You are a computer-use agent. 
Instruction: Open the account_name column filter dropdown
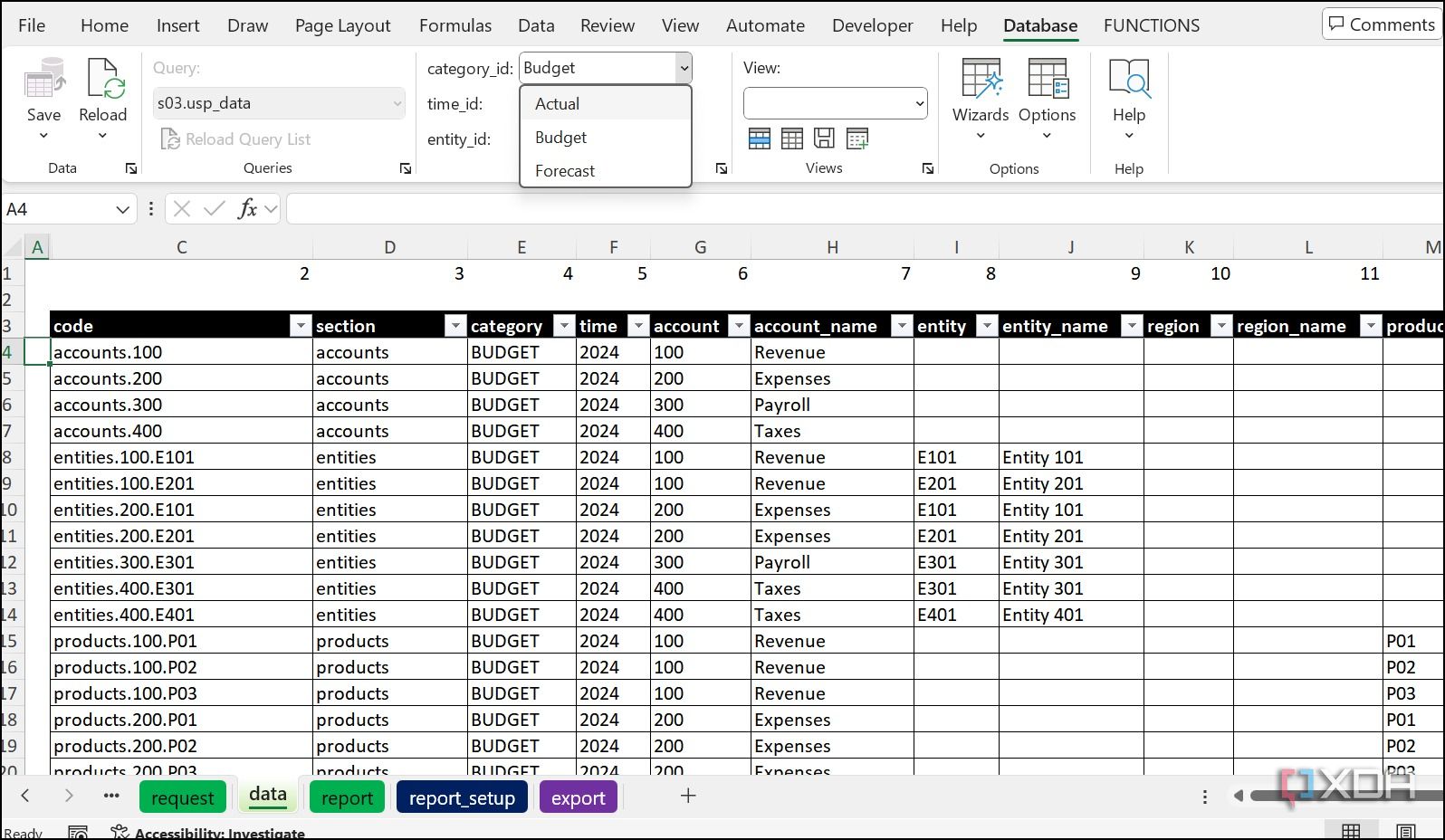pos(902,326)
